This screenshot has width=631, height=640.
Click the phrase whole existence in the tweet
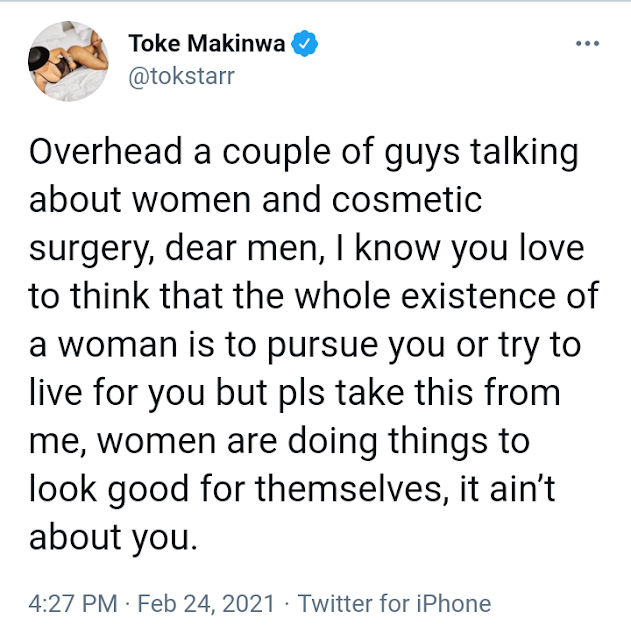(x=425, y=296)
